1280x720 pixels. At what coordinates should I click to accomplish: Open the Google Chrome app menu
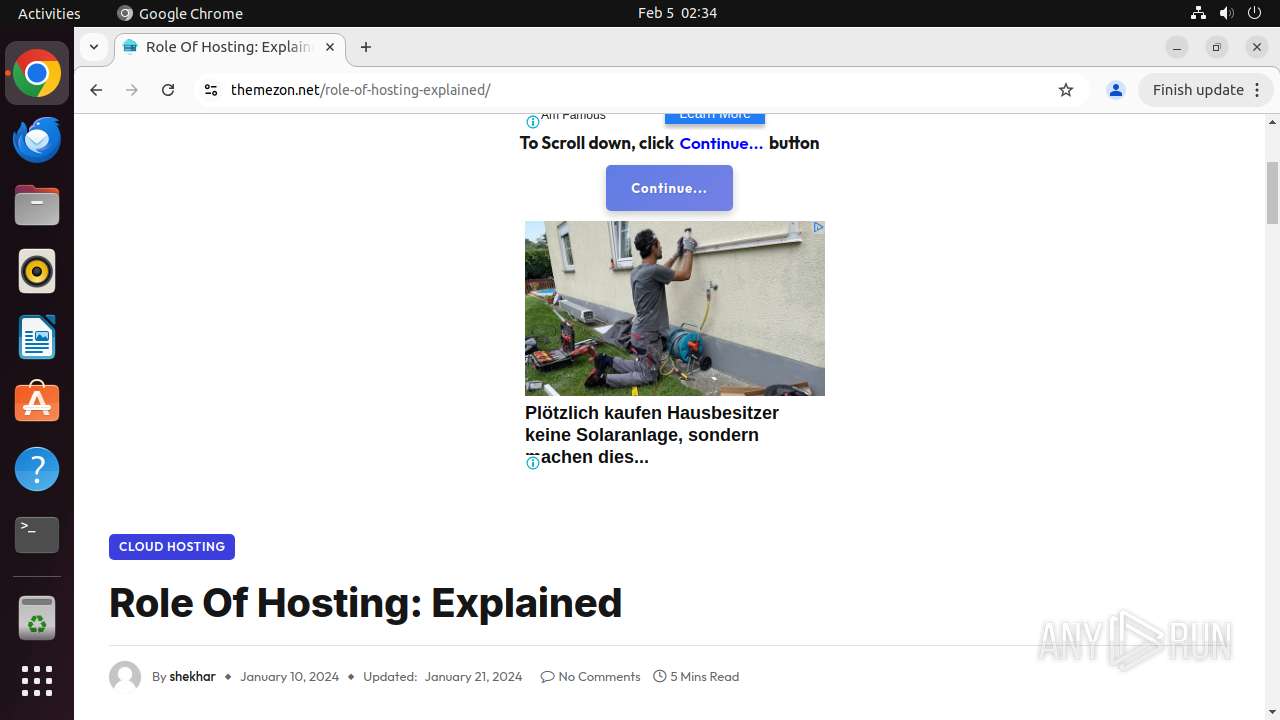pos(180,13)
